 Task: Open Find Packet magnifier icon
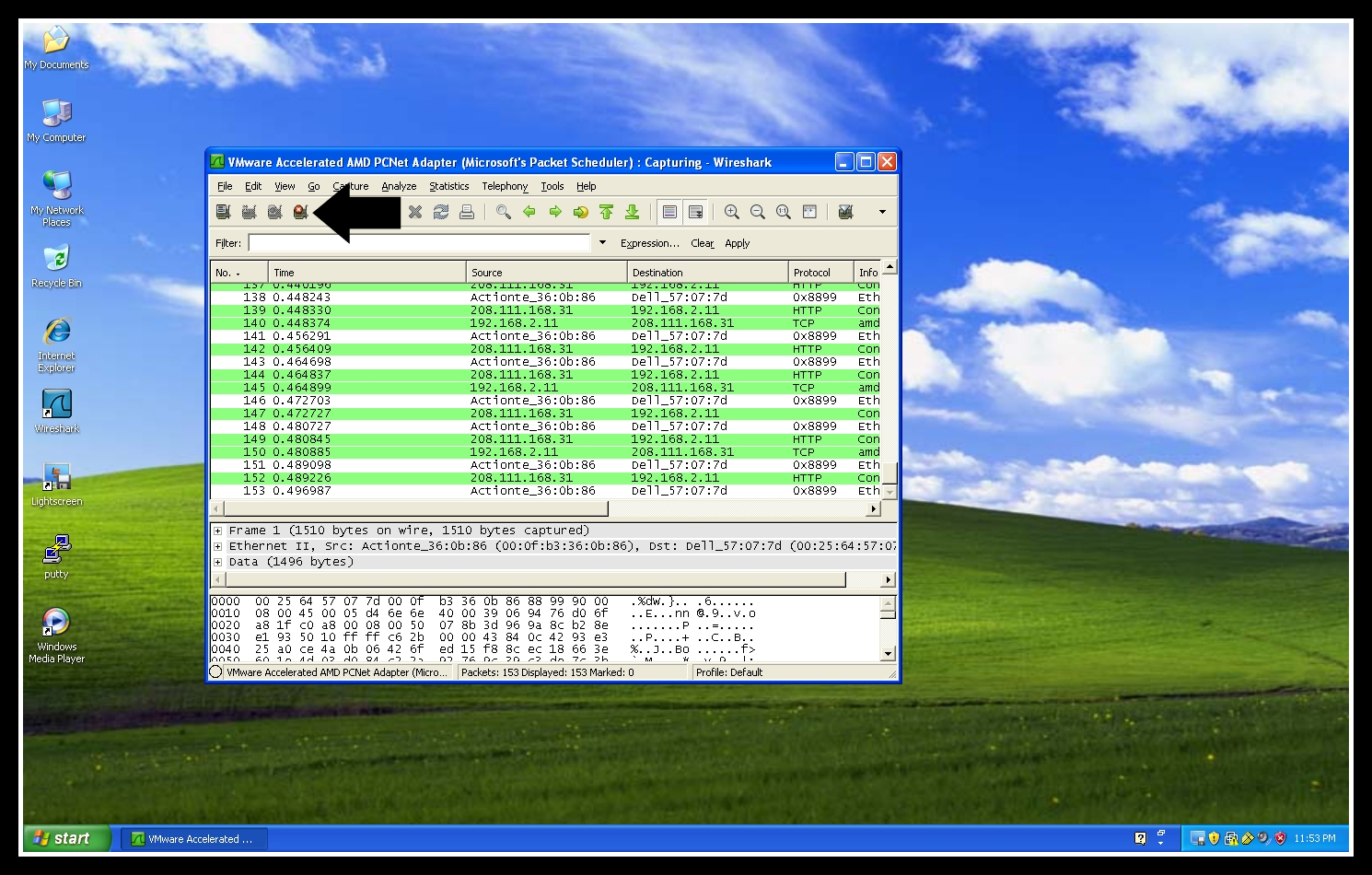pyautogui.click(x=504, y=212)
